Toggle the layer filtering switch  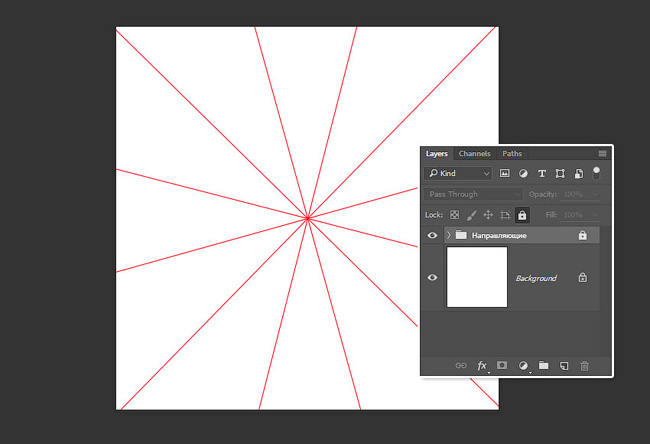point(596,173)
